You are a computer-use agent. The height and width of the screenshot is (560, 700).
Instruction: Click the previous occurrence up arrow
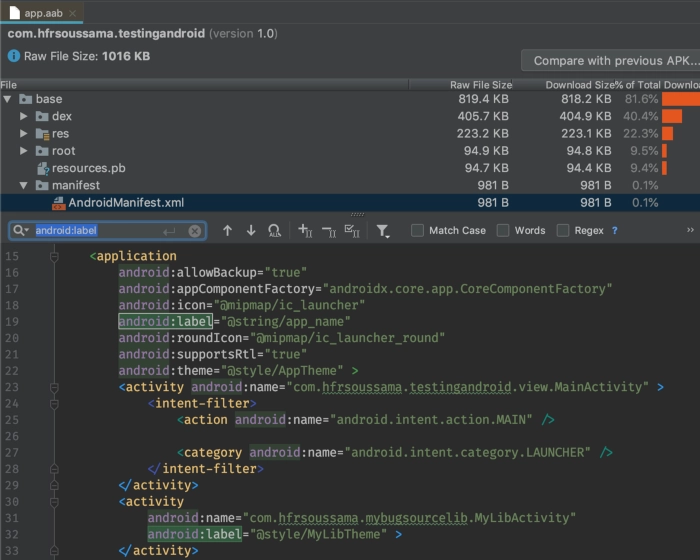tap(227, 231)
